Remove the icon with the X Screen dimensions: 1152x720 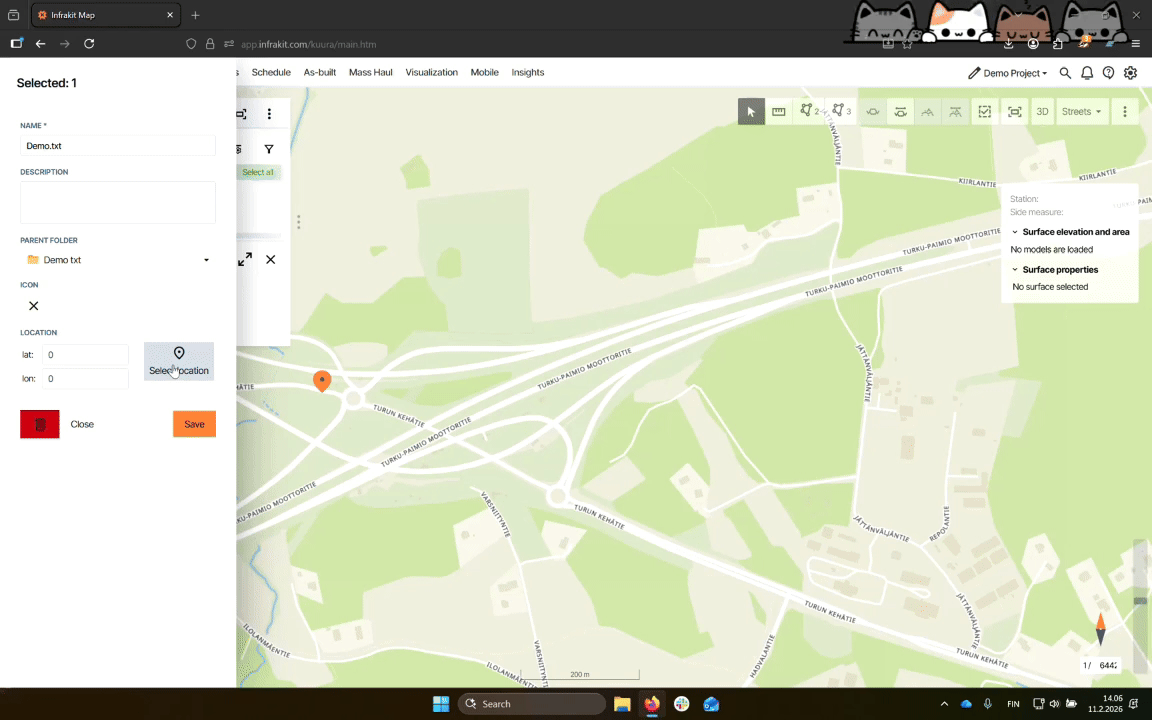(34, 306)
